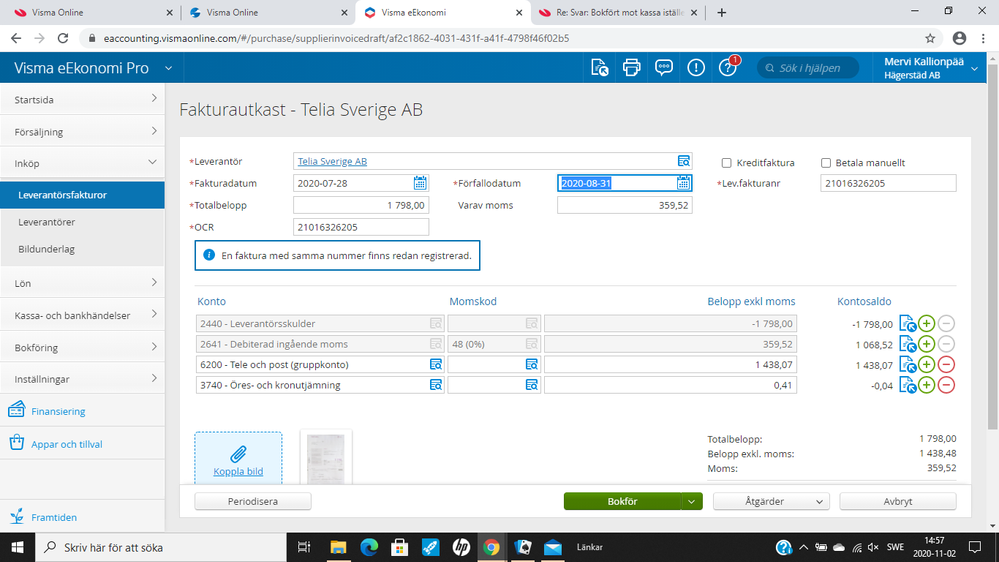Click the Koppla bild link

[x=238, y=472]
